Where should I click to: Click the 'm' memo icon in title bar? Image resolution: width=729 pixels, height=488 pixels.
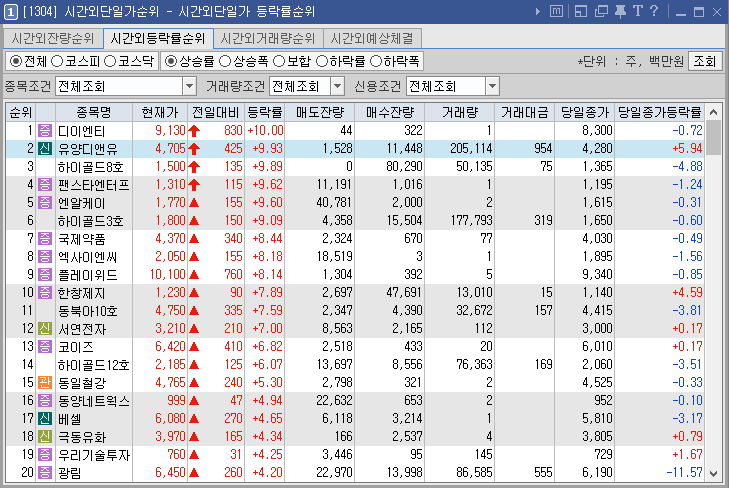coord(556,11)
